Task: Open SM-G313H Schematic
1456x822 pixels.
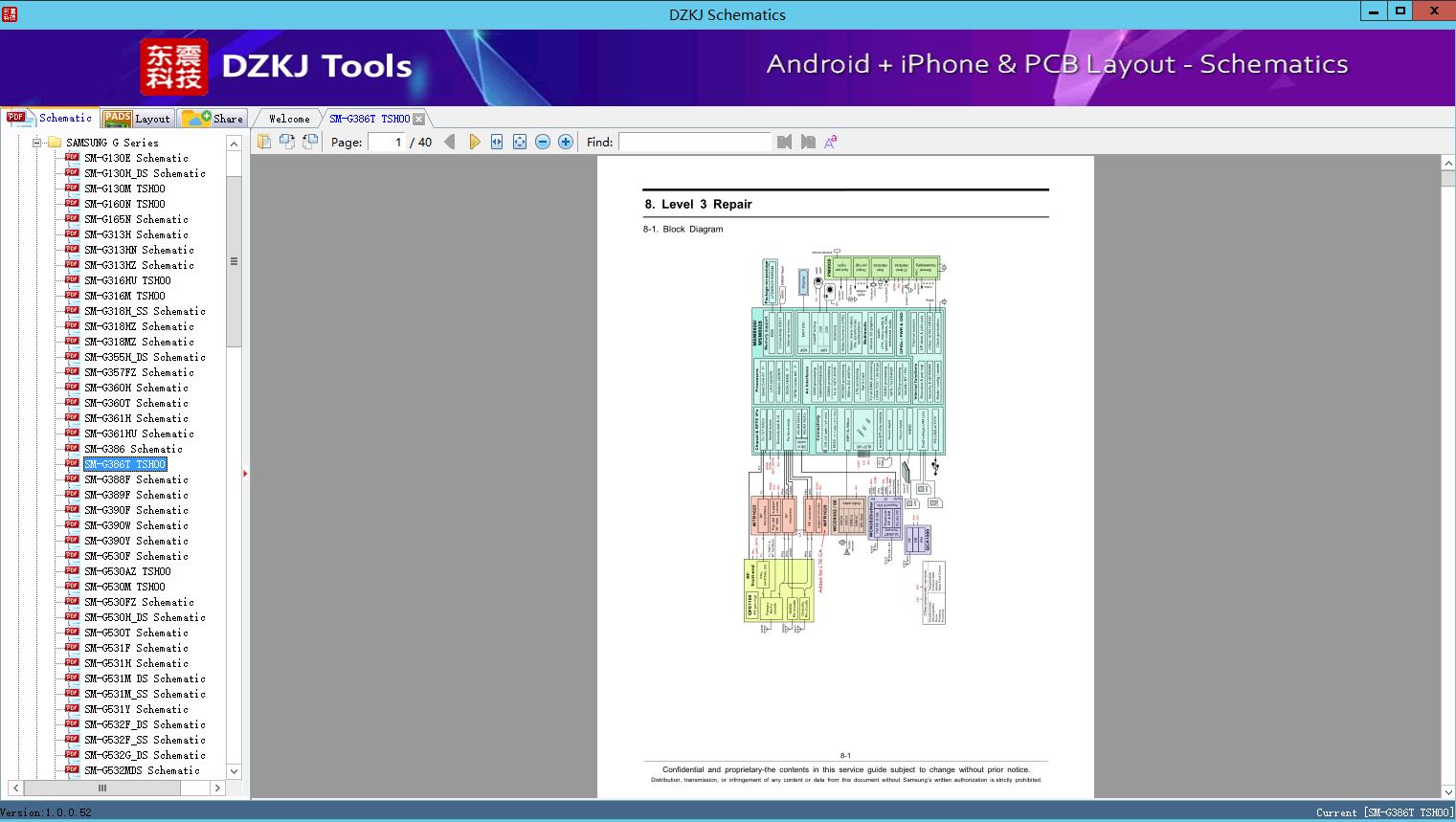Action: coord(136,234)
